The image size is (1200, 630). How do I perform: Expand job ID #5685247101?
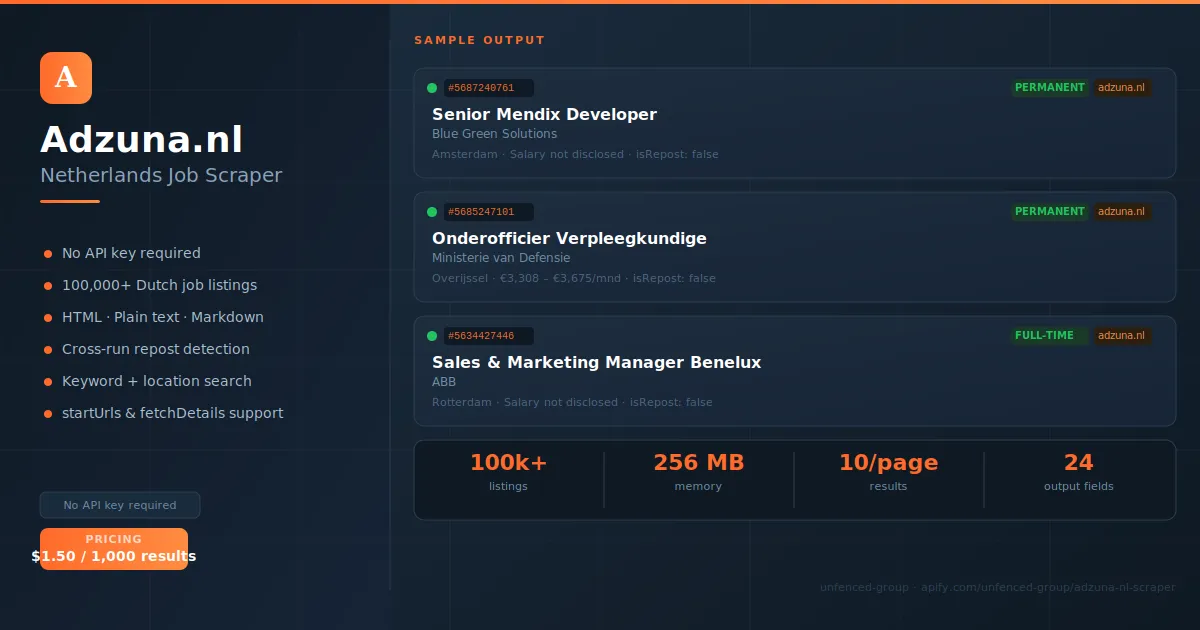pos(489,211)
